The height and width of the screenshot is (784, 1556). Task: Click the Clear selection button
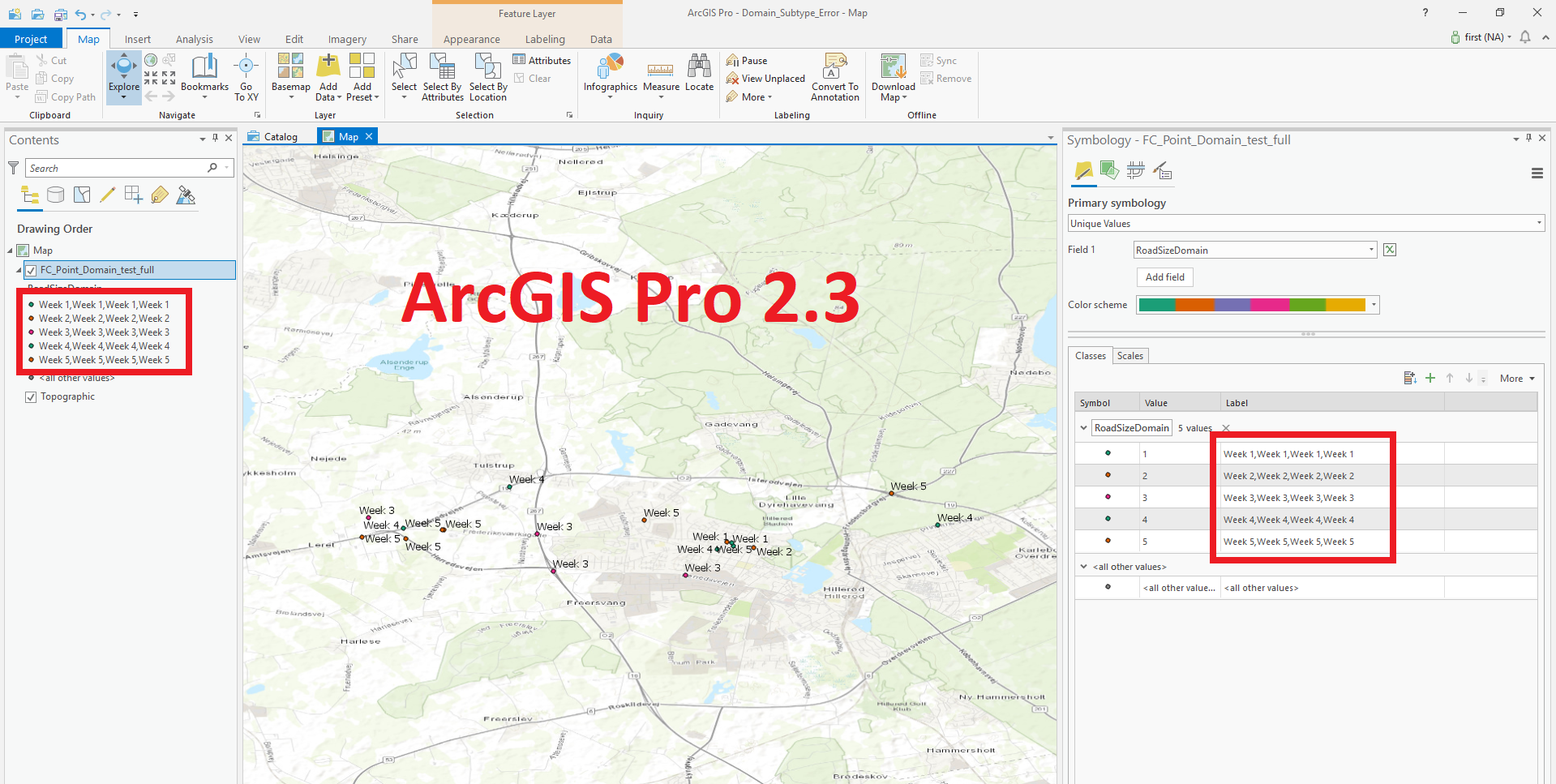[532, 79]
